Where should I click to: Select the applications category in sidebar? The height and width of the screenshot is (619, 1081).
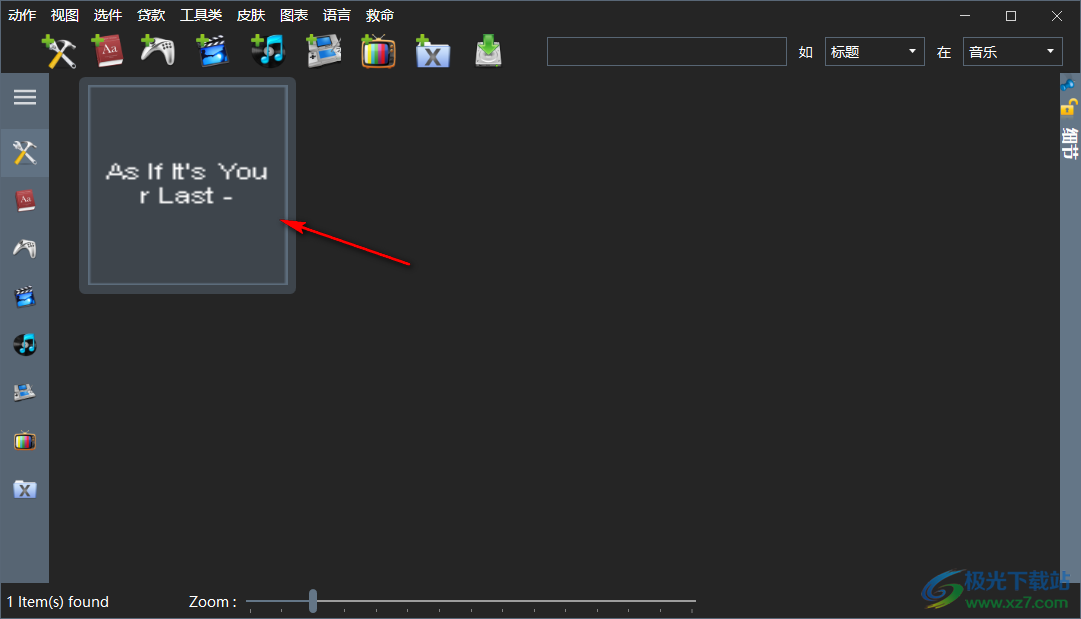(25, 153)
